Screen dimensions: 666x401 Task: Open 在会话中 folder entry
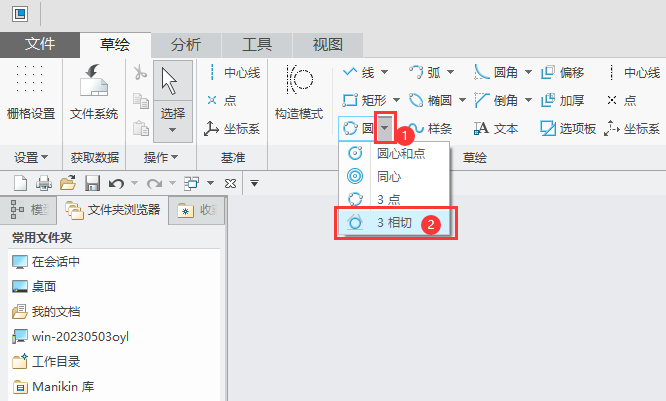(x=46, y=262)
